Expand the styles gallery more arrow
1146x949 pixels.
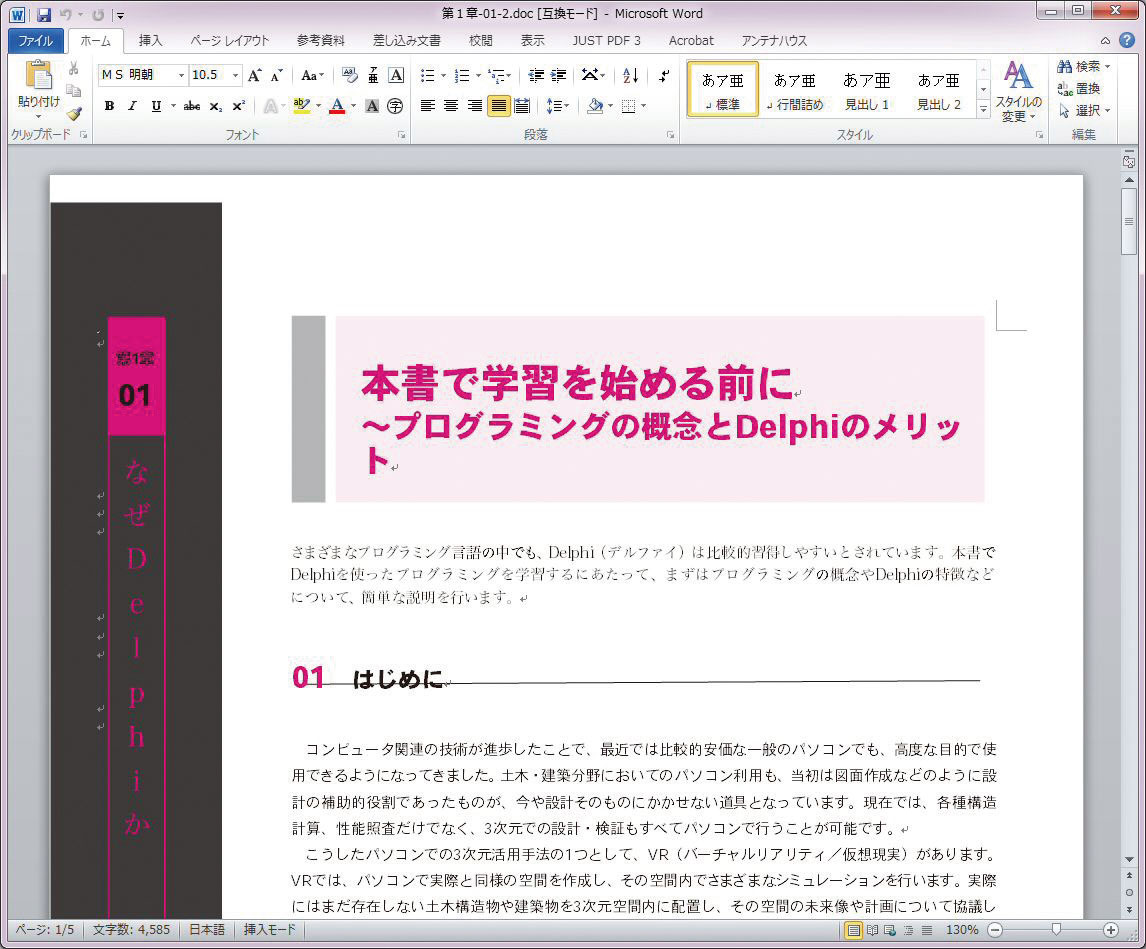pyautogui.click(x=983, y=109)
